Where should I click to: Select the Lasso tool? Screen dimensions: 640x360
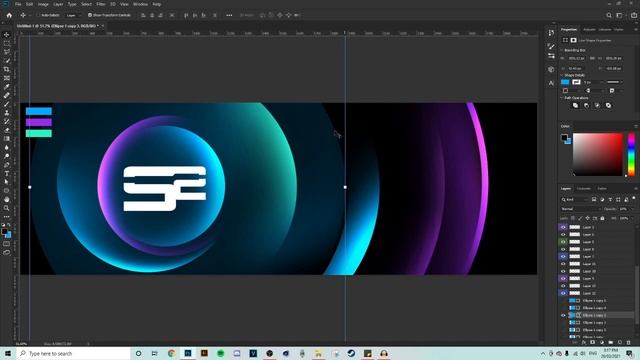click(7, 52)
